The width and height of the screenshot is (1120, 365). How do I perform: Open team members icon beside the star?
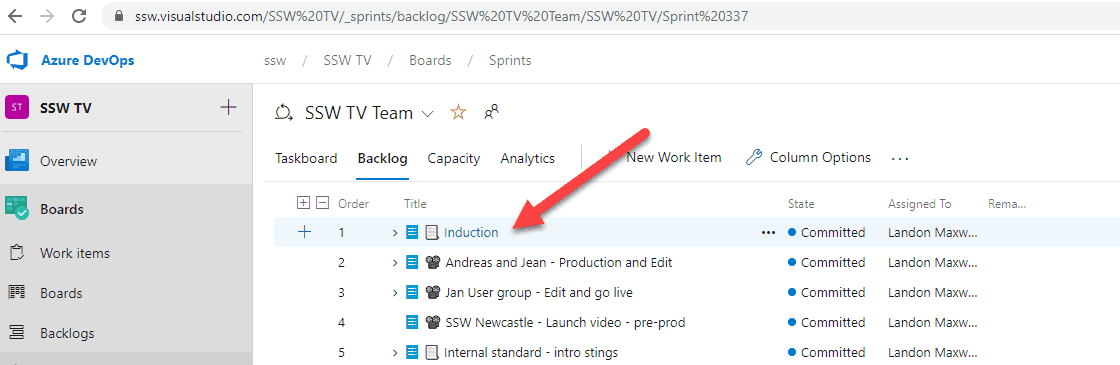tap(491, 112)
